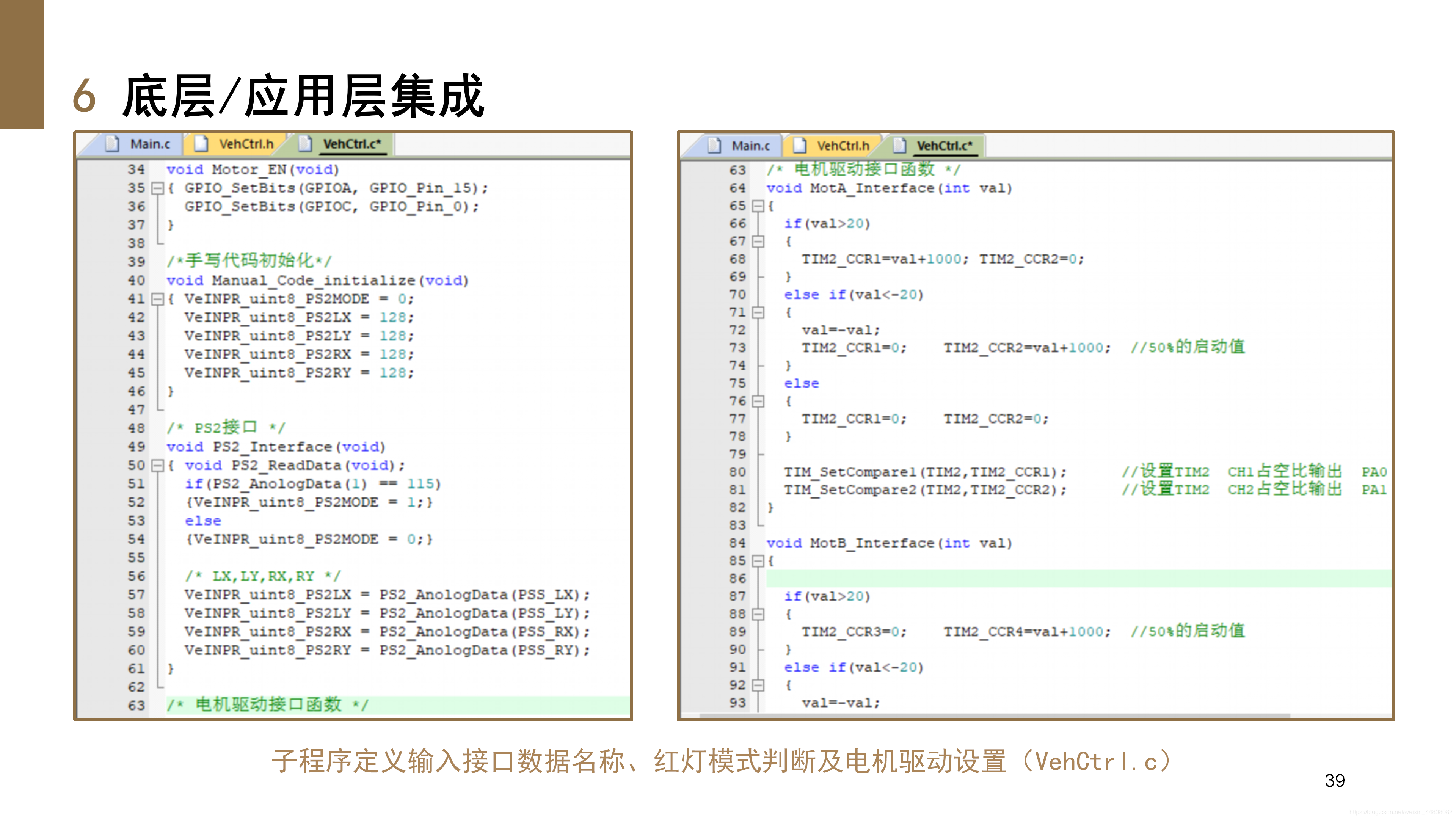Screen dimensions: 1456x819
Task: Click comment '/* PS2接口 */' on line 48
Action: point(226,427)
